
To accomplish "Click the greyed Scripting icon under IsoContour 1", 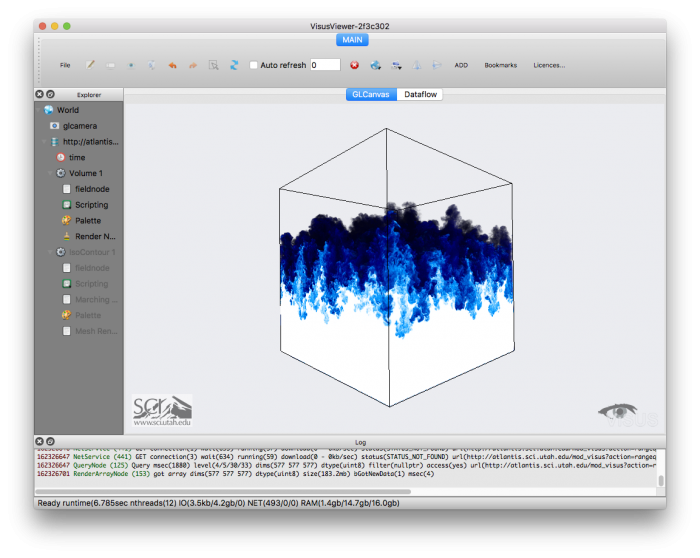I will [x=67, y=284].
